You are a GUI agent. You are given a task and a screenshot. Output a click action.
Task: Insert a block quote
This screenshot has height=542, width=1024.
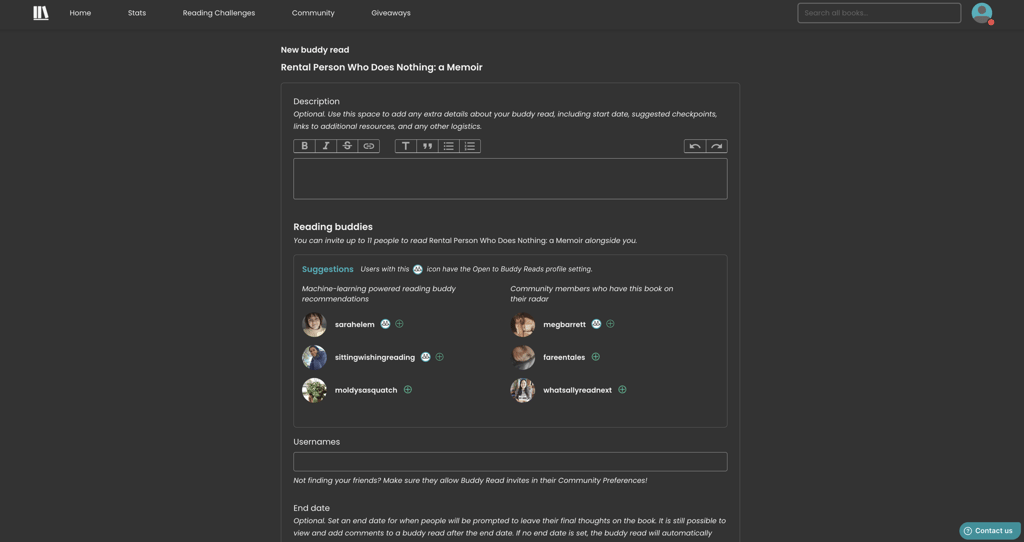point(427,146)
